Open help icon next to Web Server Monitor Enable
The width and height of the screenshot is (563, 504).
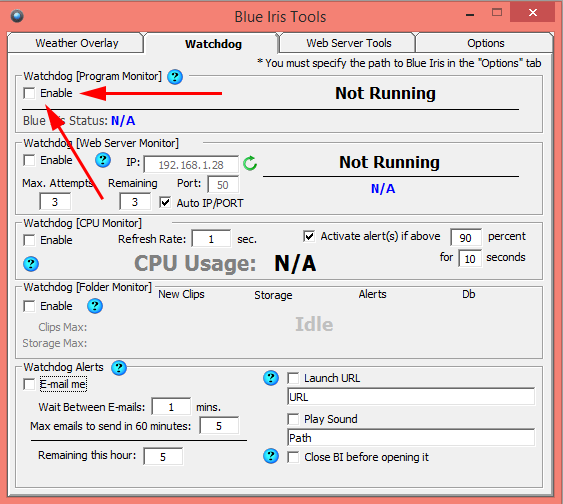[x=103, y=160]
